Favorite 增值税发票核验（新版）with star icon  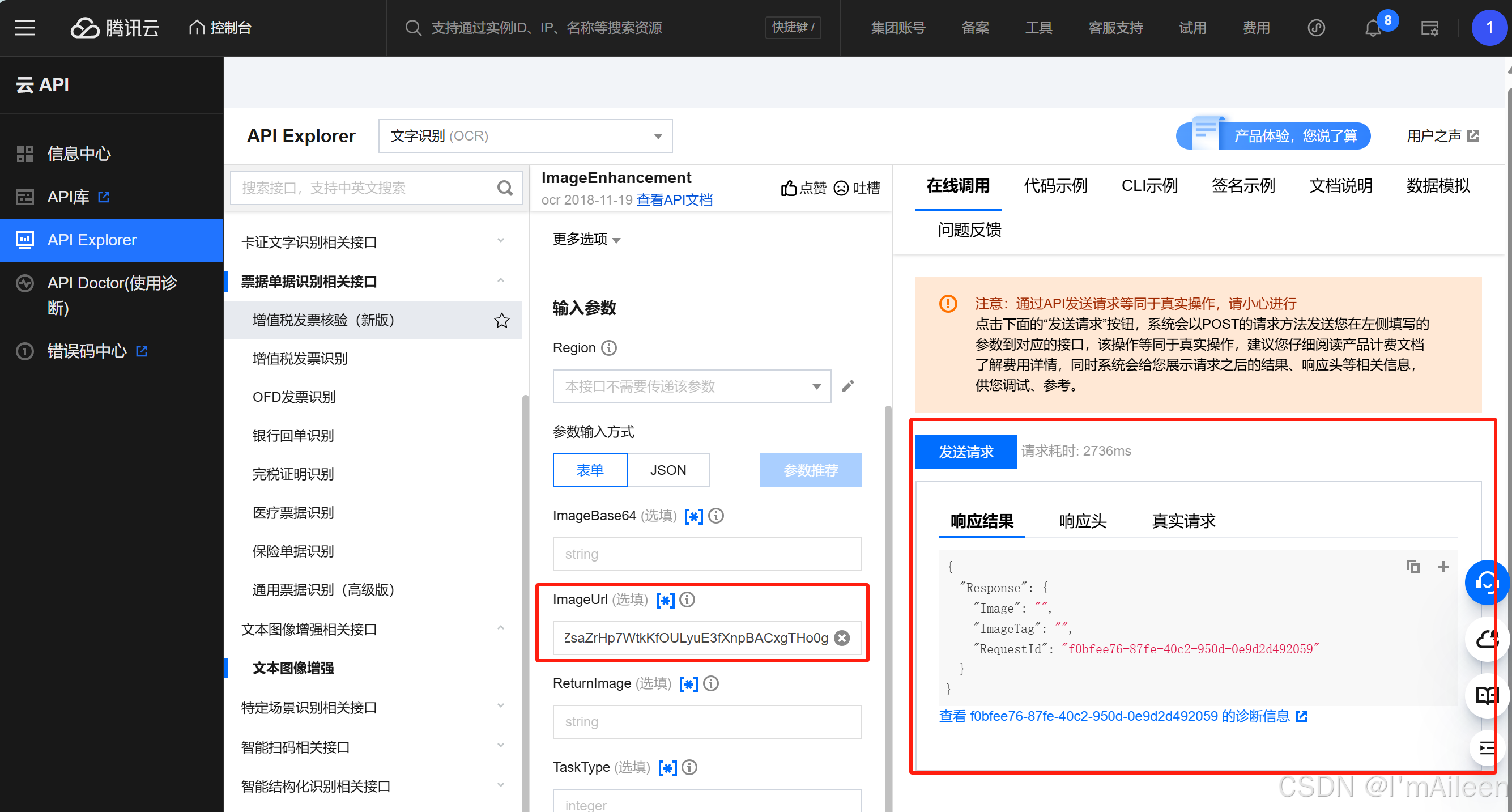501,320
